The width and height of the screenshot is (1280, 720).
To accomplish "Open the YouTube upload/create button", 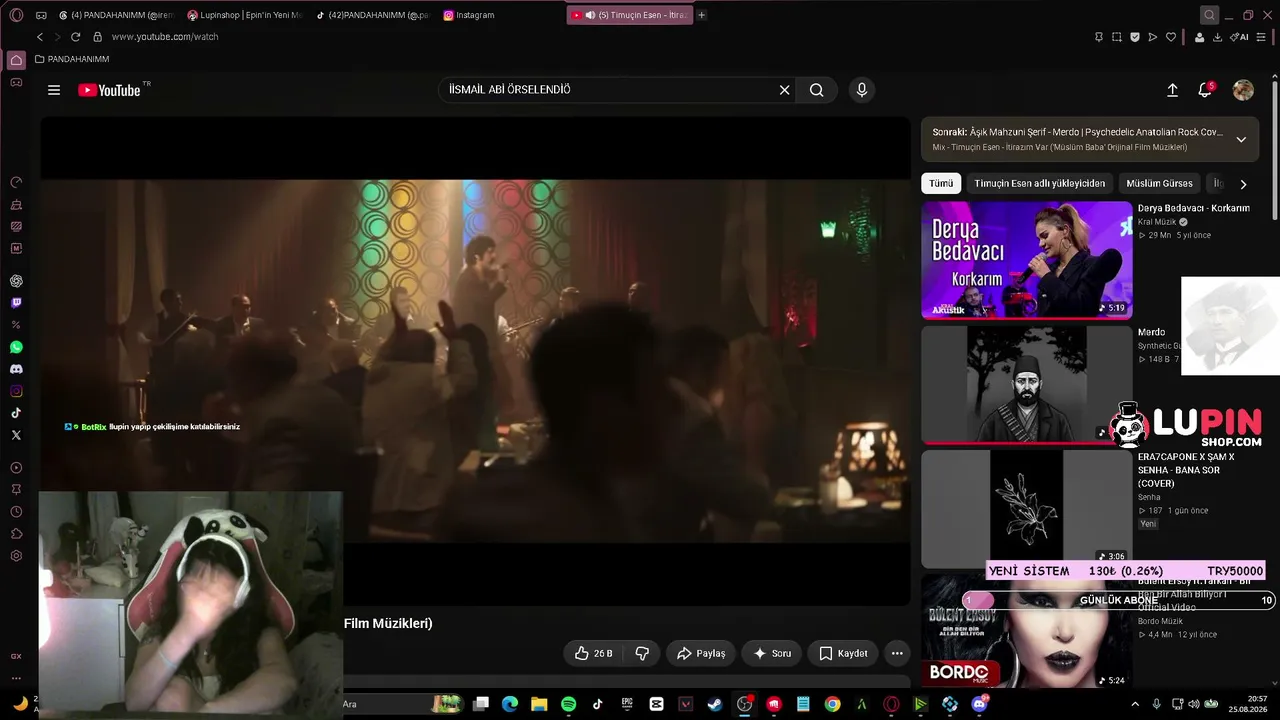I will pos(1172,90).
